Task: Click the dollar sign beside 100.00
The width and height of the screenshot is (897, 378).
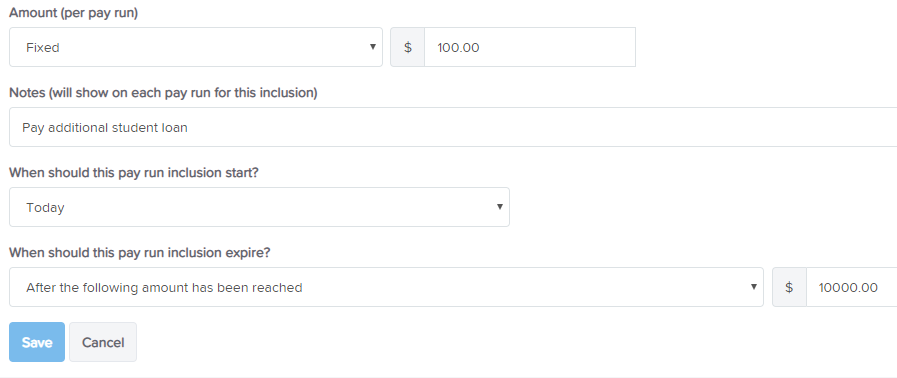Action: [408, 47]
